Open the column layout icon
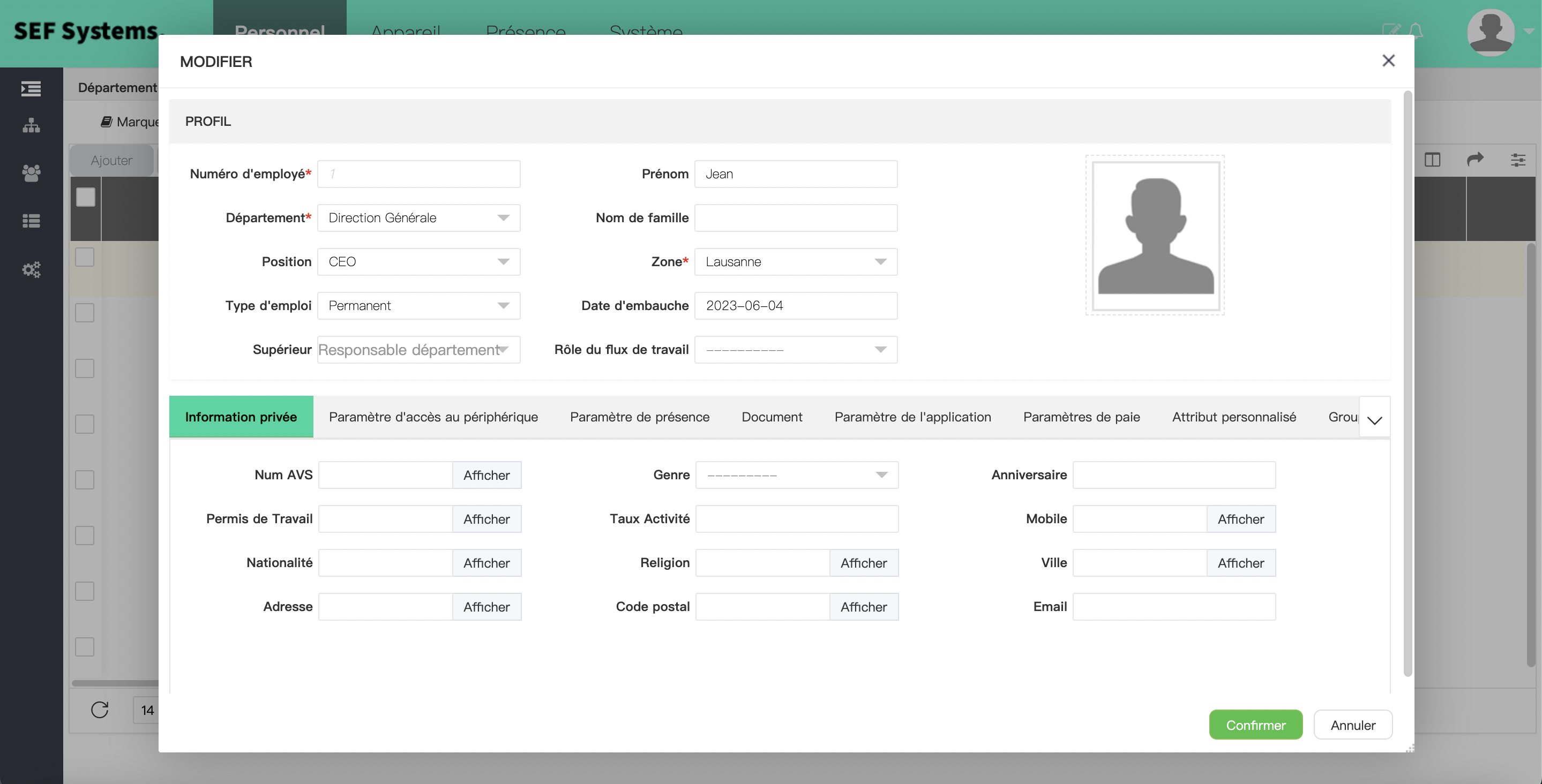Viewport: 1542px width, 784px height. 1432,159
